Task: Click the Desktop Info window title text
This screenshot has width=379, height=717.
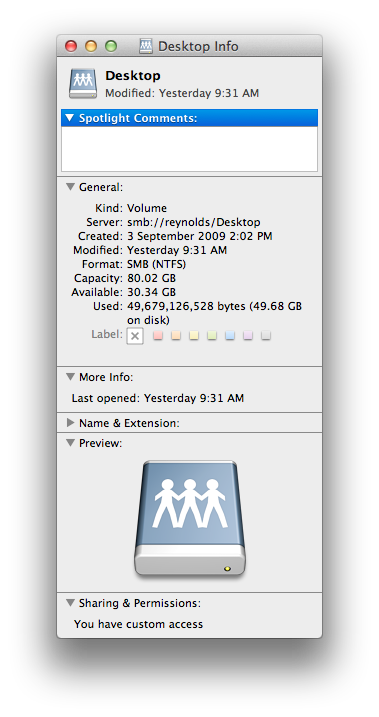Action: click(x=198, y=47)
